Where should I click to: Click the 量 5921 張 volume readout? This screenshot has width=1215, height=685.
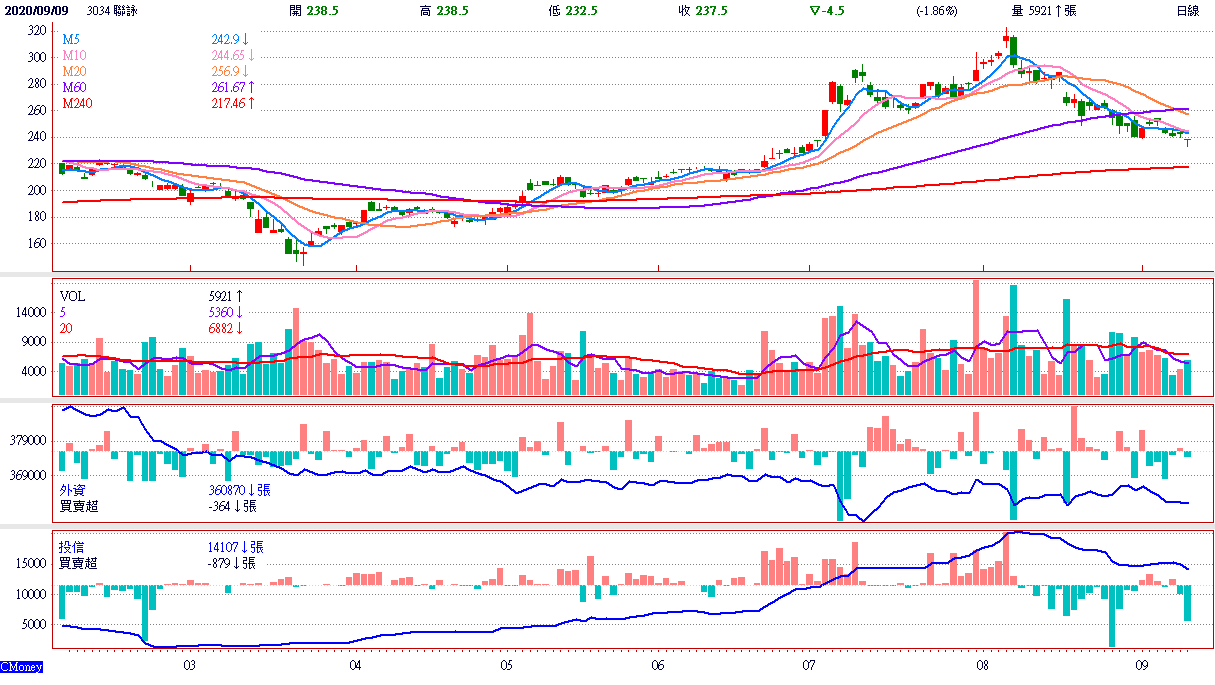(1043, 10)
